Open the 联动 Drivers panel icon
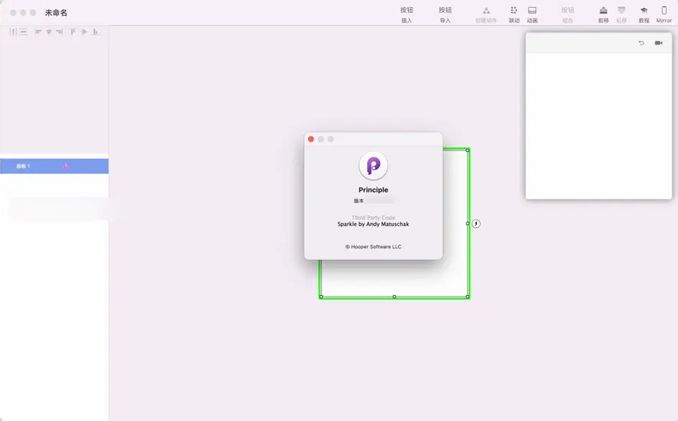 click(514, 10)
